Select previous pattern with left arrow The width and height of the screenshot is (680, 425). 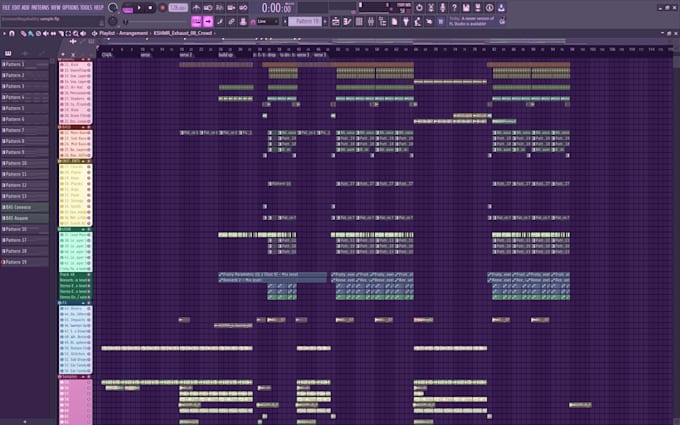(x=285, y=21)
